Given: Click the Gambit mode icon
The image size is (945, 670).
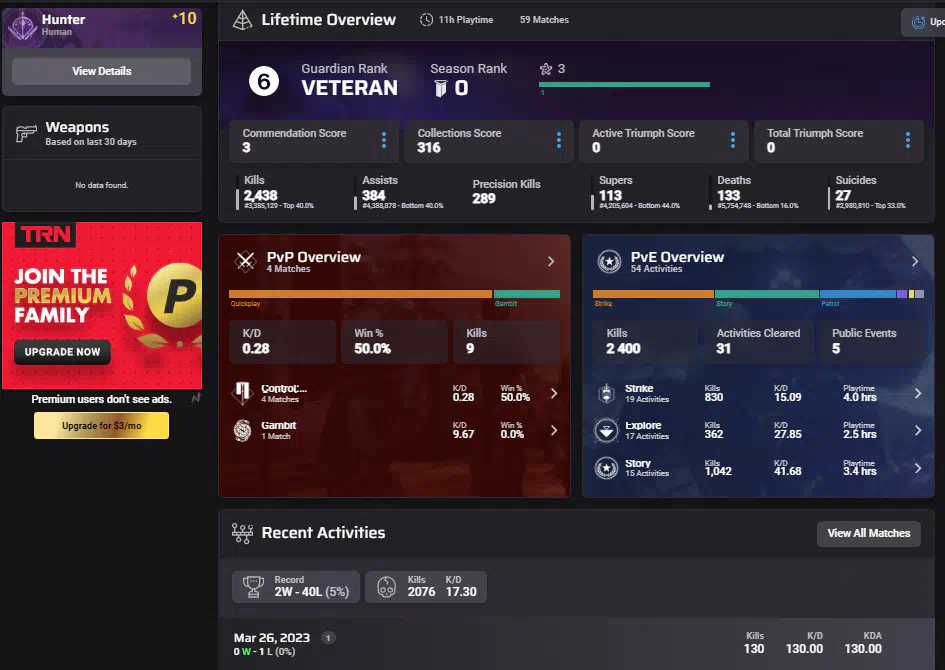Looking at the screenshot, I should (243, 430).
